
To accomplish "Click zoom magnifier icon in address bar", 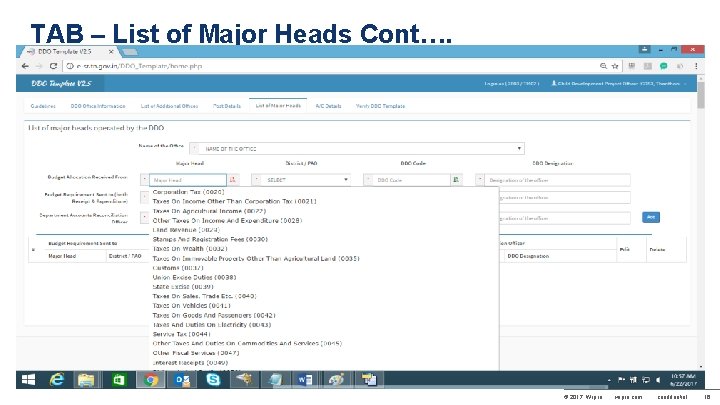I will click(603, 66).
